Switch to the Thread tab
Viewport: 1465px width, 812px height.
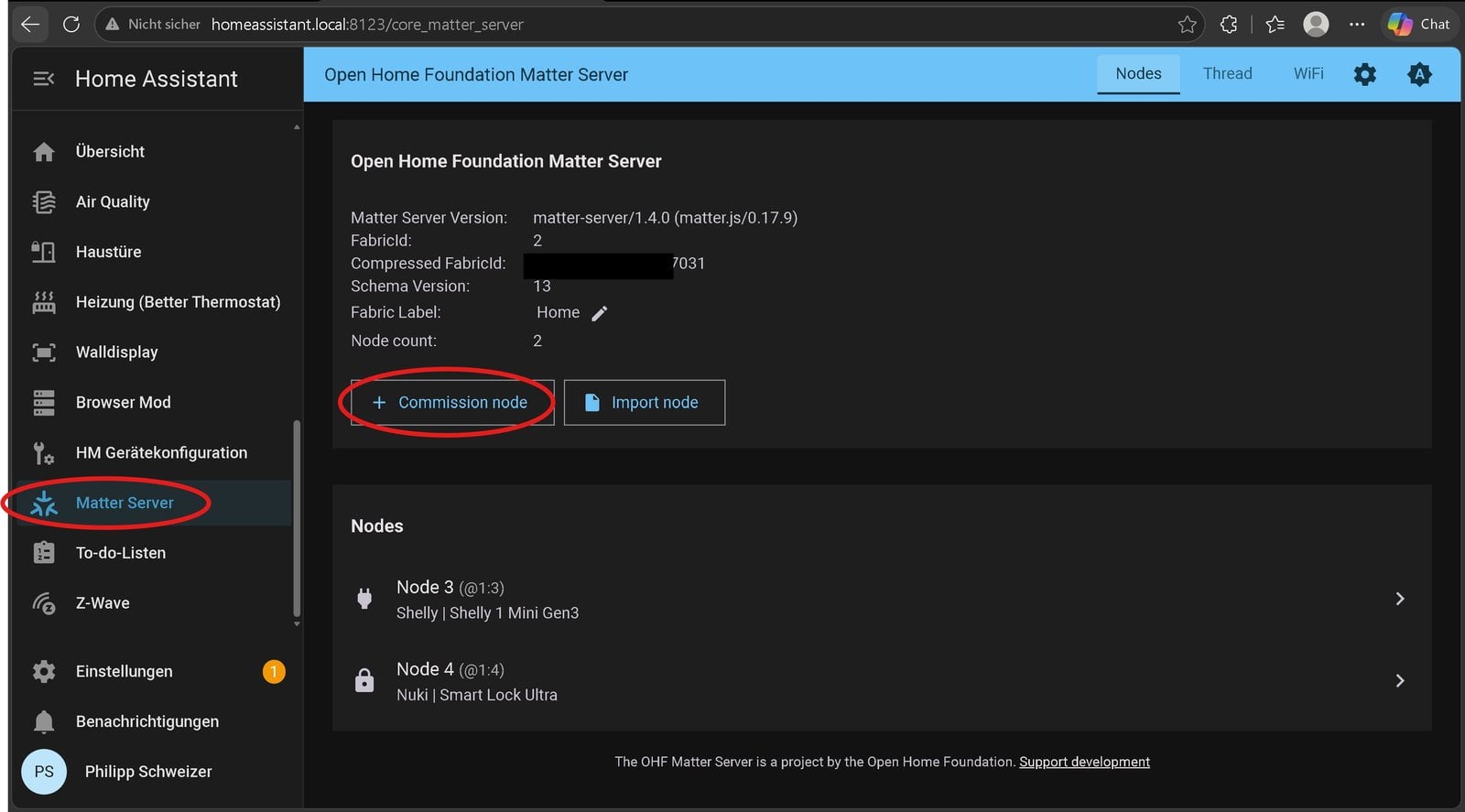tap(1227, 74)
